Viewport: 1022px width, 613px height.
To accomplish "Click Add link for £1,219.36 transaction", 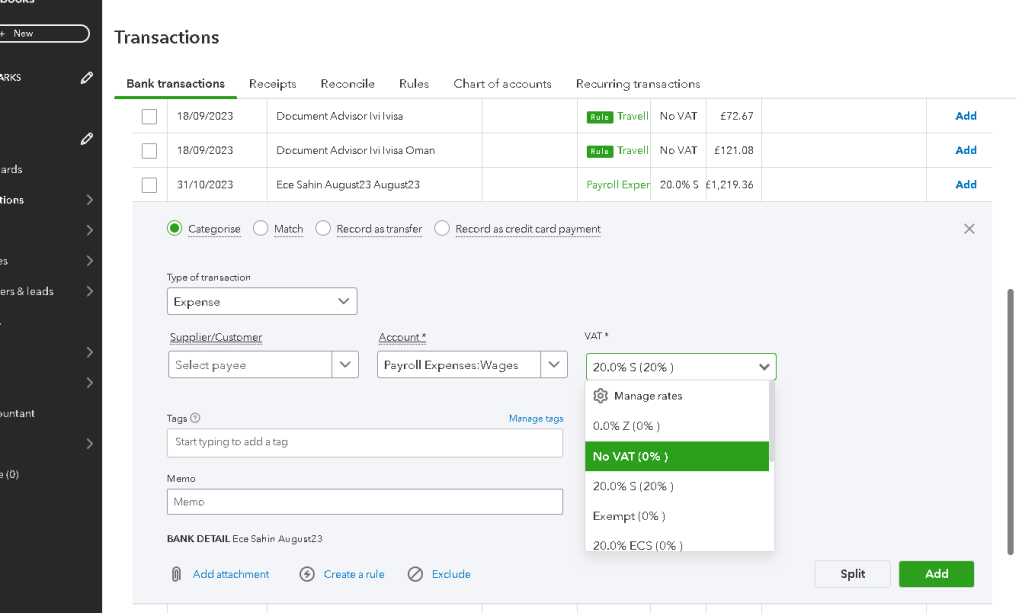I will [965, 185].
